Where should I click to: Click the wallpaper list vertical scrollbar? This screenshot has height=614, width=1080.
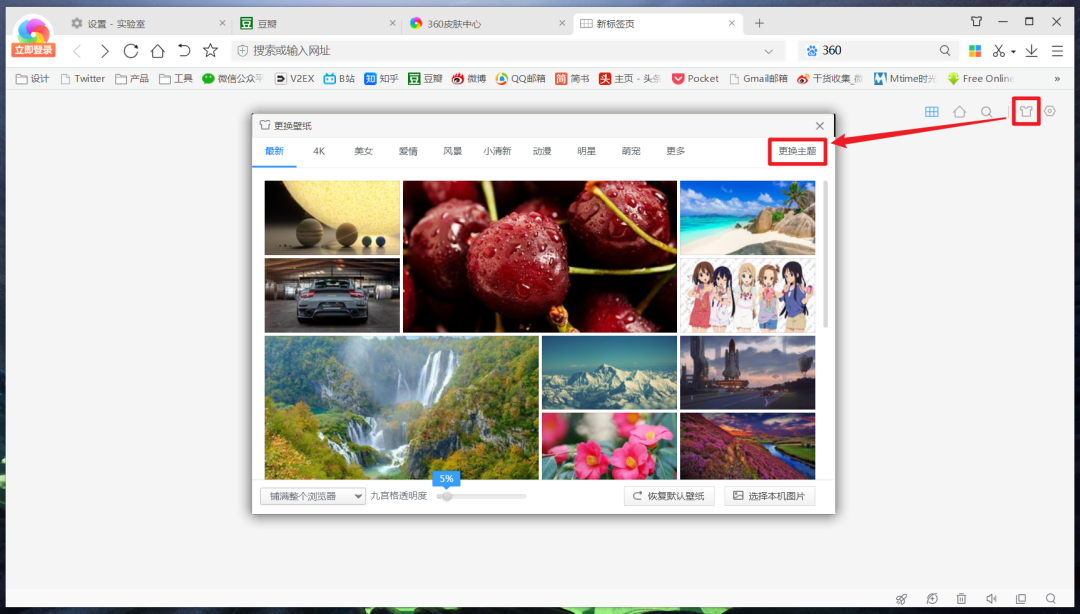tap(825, 255)
